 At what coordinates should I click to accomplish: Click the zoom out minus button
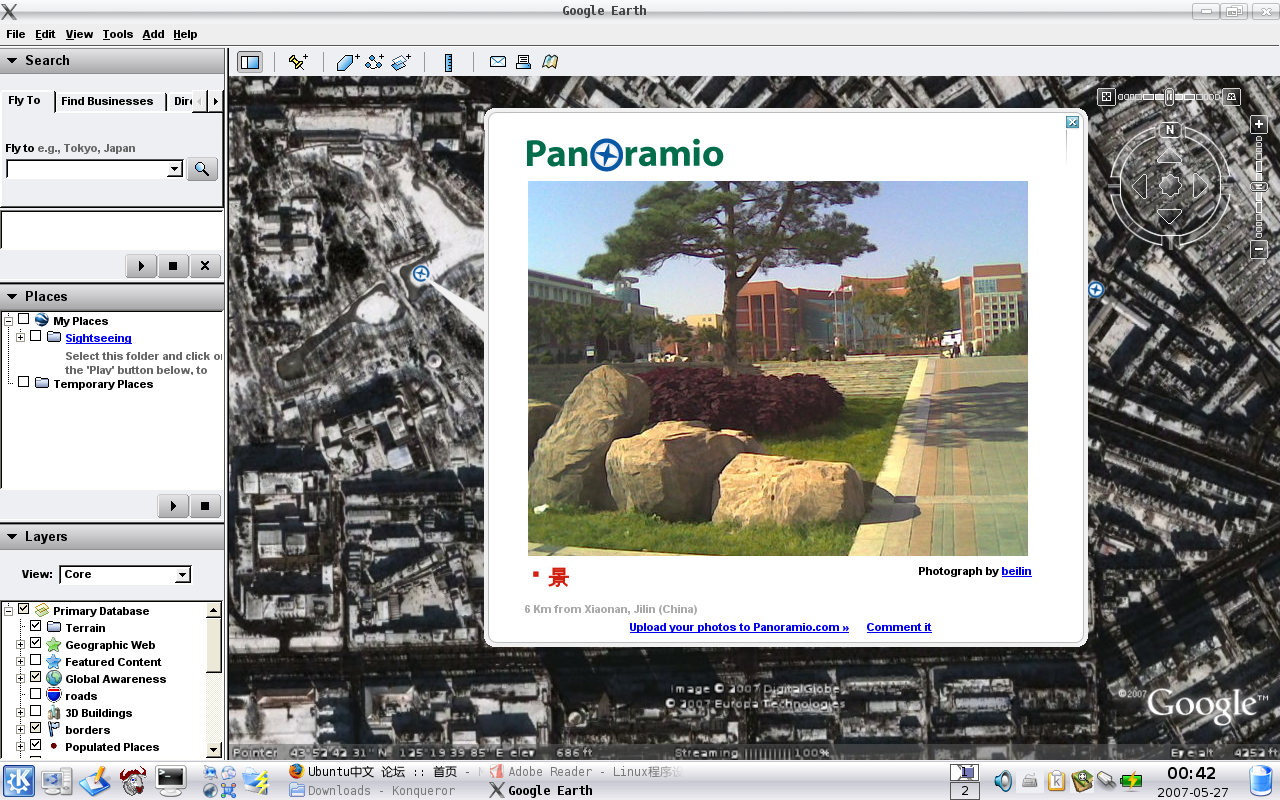click(1260, 250)
